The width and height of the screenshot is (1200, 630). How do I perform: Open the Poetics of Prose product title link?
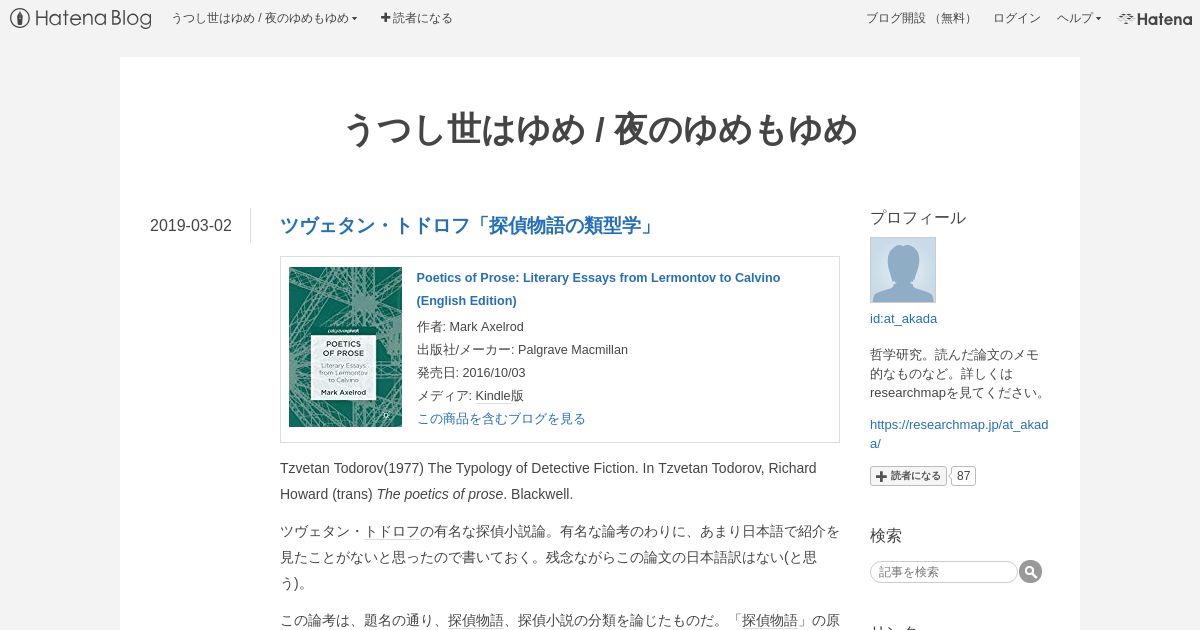[598, 289]
